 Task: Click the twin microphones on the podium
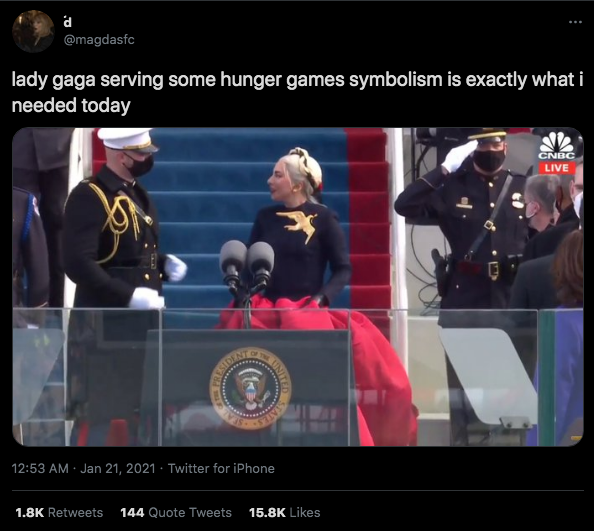247,265
